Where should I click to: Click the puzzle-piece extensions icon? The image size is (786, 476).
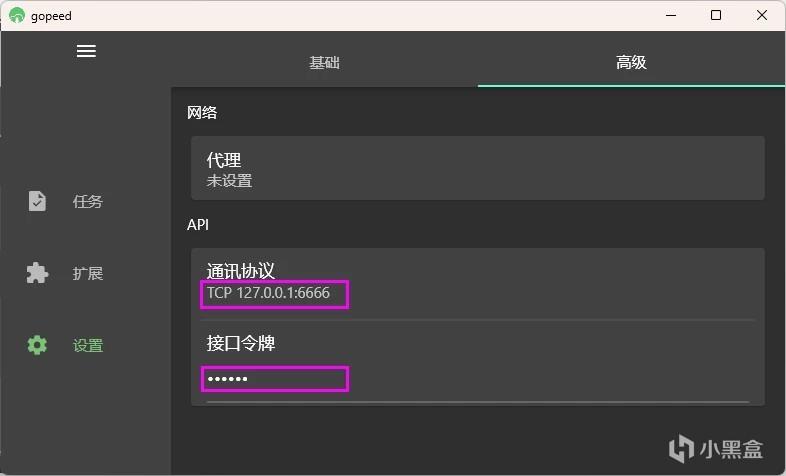[x=37, y=273]
